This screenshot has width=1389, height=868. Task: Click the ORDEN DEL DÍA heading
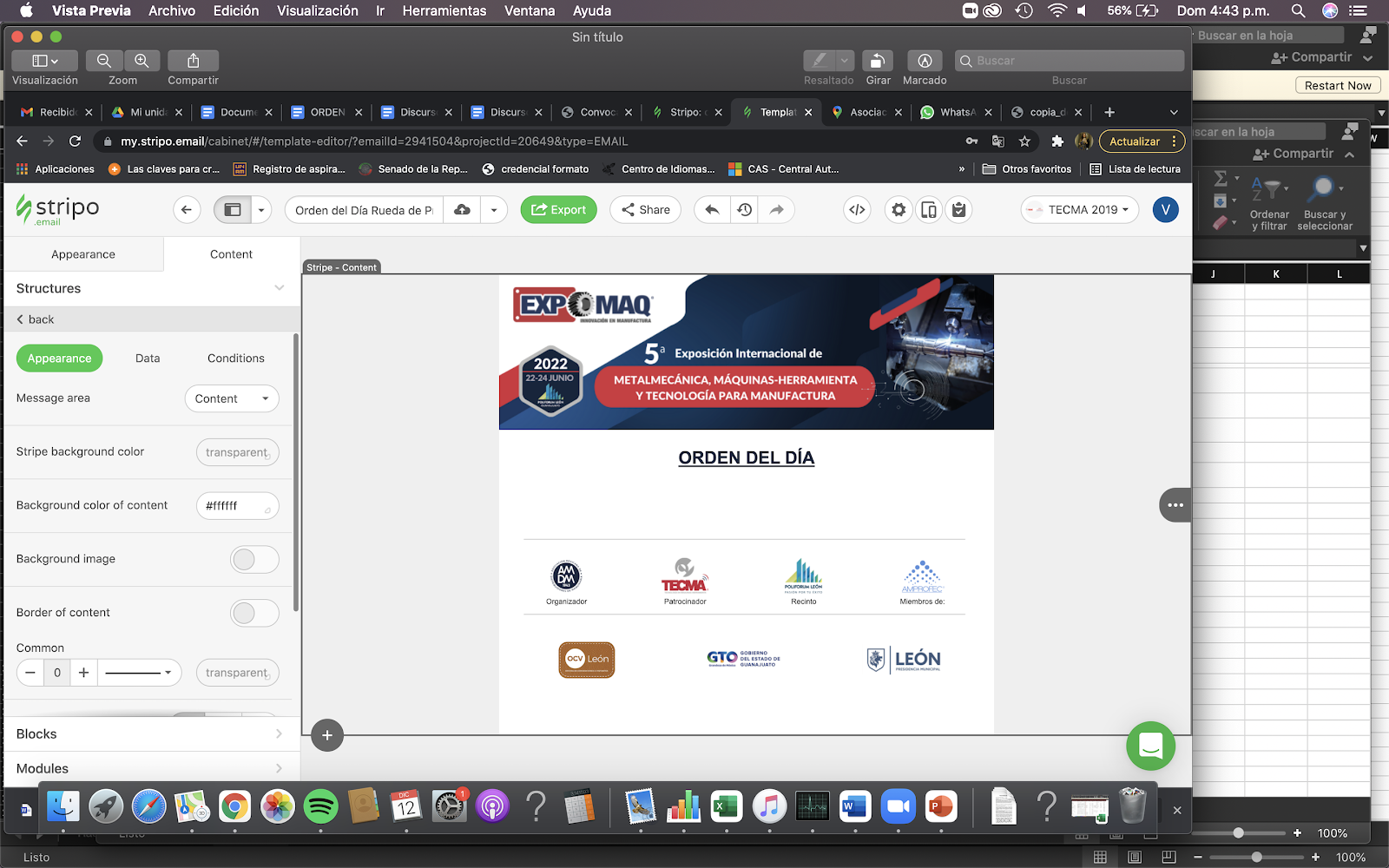click(x=747, y=457)
